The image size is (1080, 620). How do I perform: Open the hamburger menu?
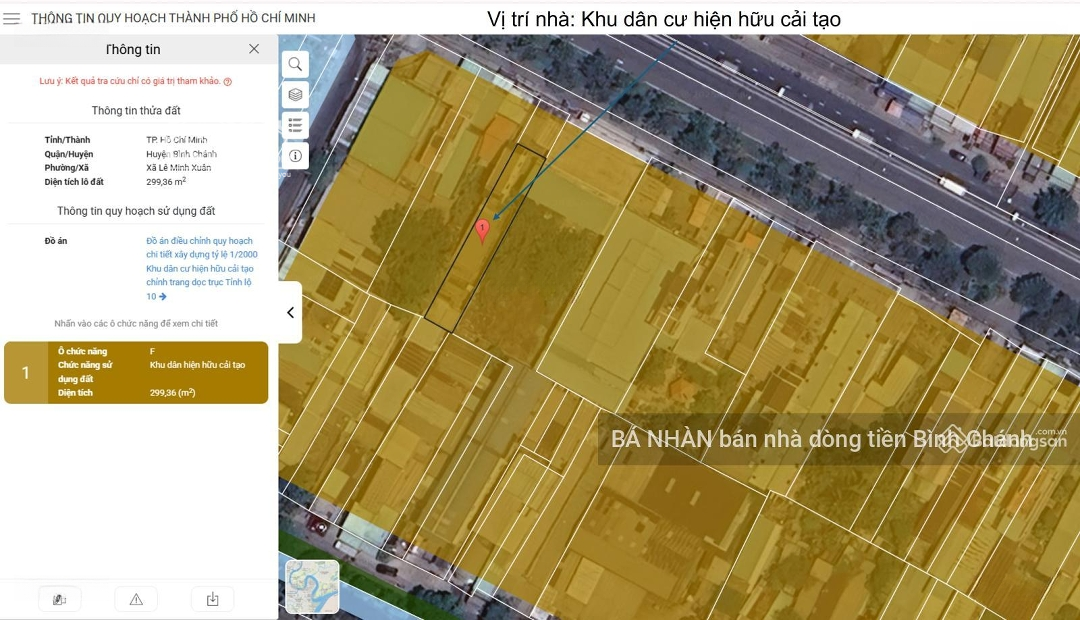pos(12,18)
